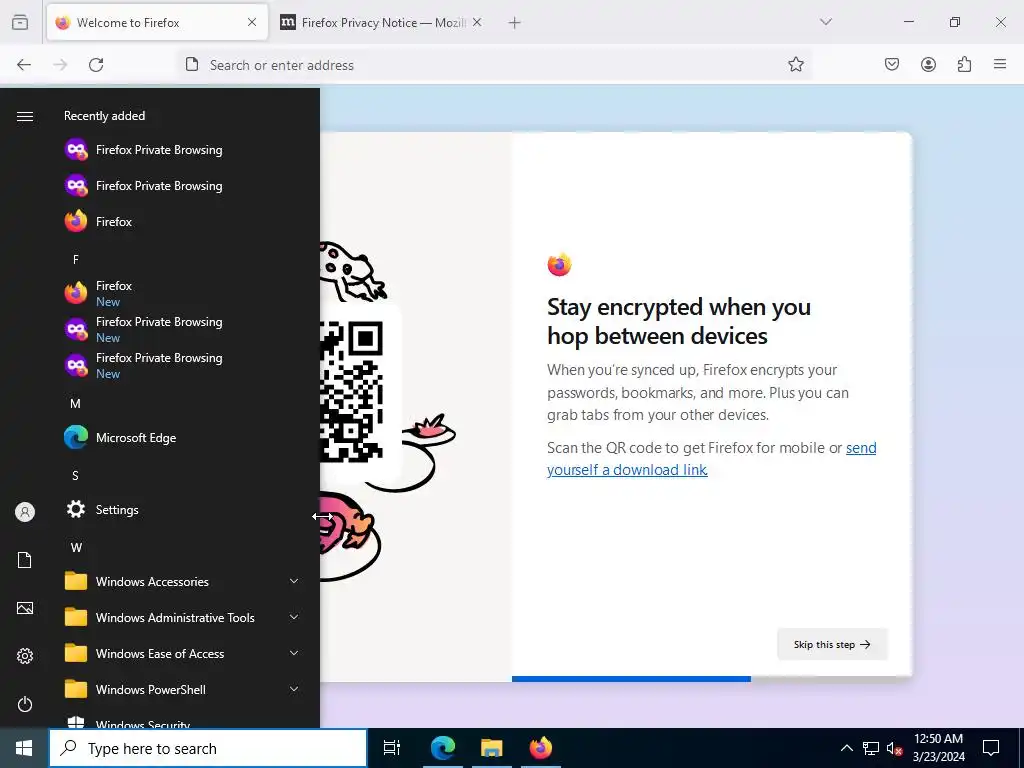The width and height of the screenshot is (1024, 768).
Task: Jump to letter M section header
Action: (x=76, y=404)
